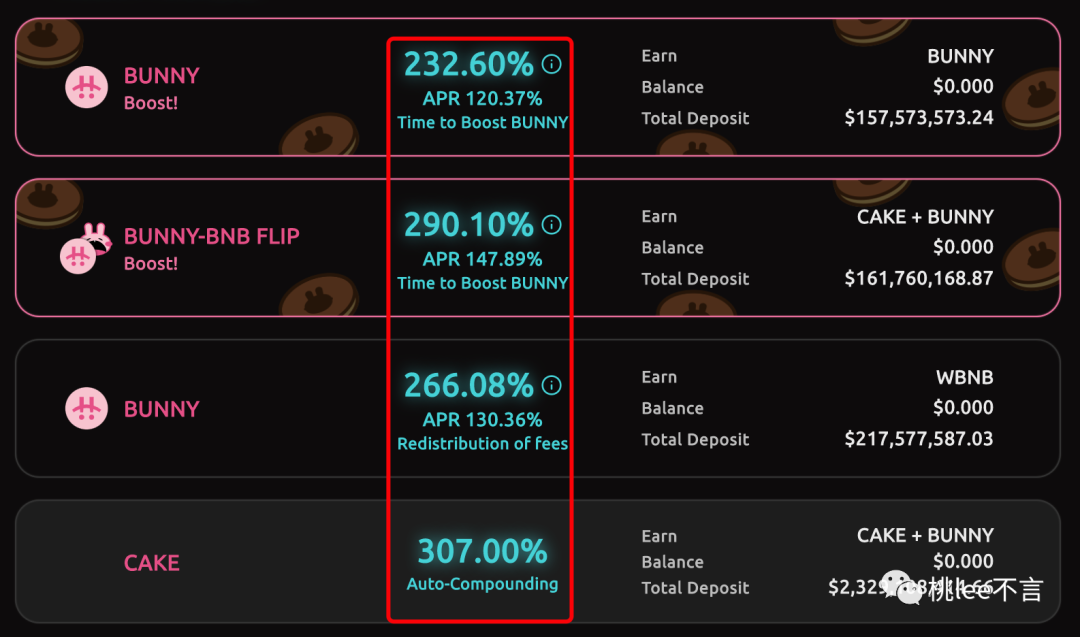Select the CAKE pool name
Image resolution: width=1080 pixels, height=637 pixels.
coord(152,563)
